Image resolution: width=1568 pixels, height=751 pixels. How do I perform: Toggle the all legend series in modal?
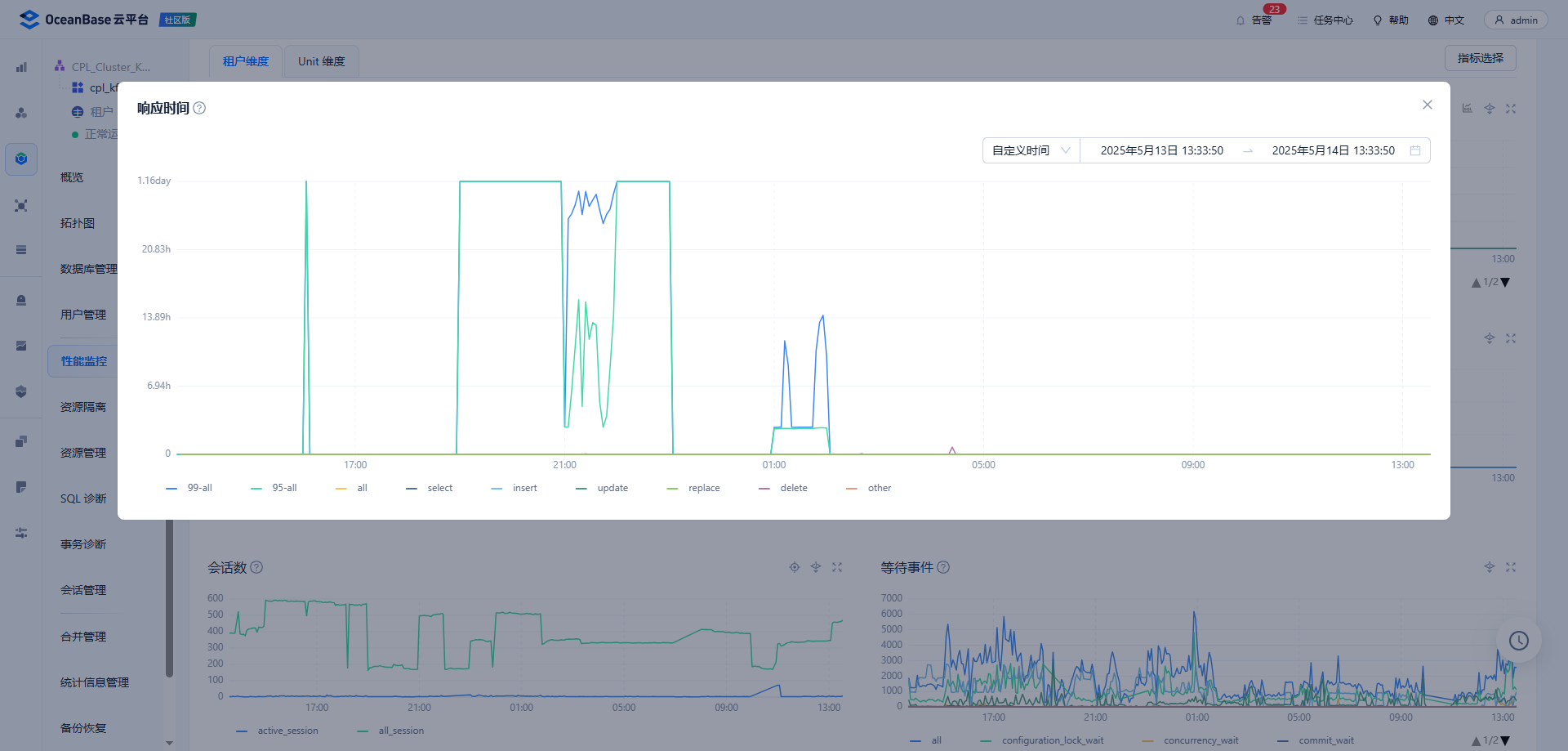[351, 488]
